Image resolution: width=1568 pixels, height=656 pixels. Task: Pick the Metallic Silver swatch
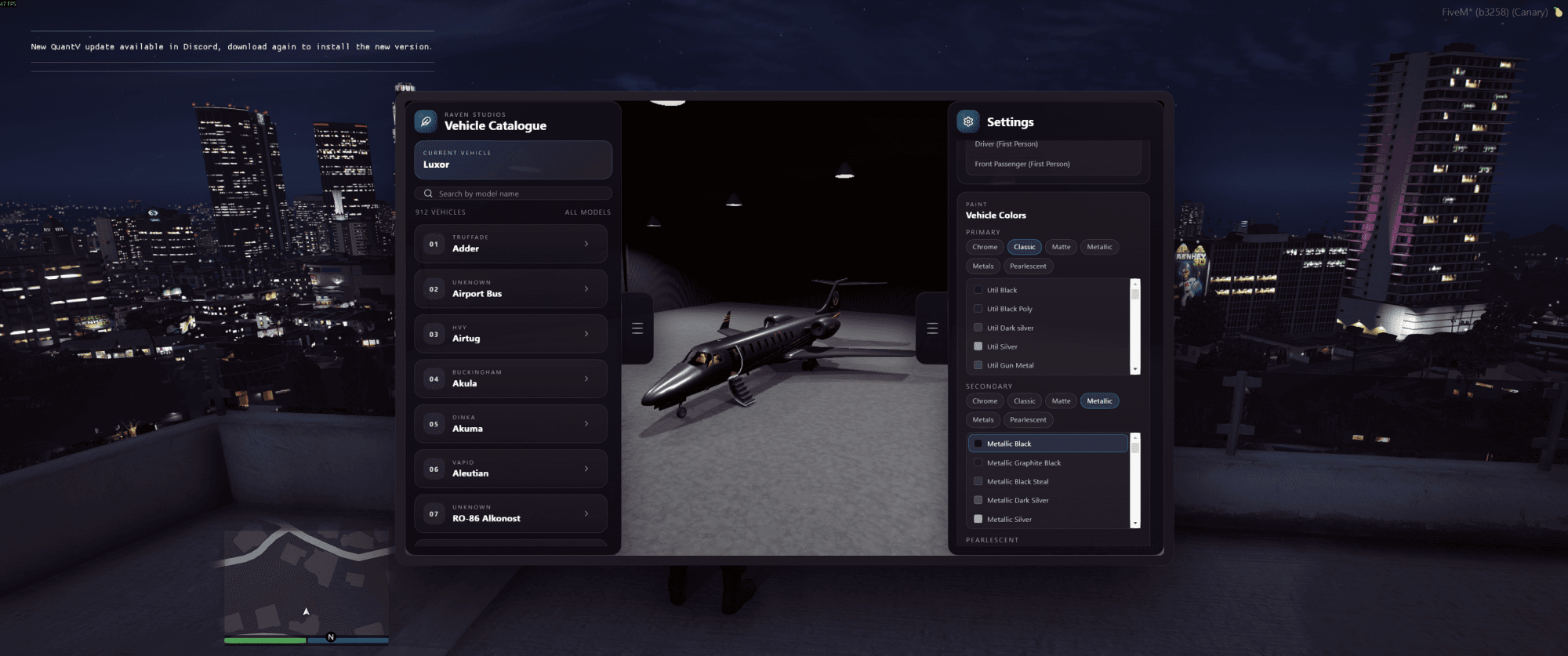tap(978, 520)
